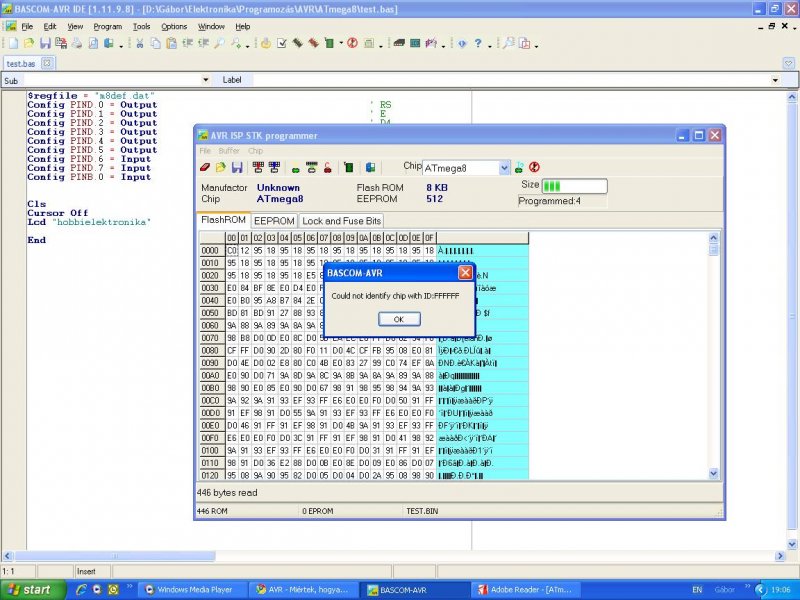Click the '446 bytes read' status text
The height and width of the screenshot is (600, 800).
pos(227,493)
